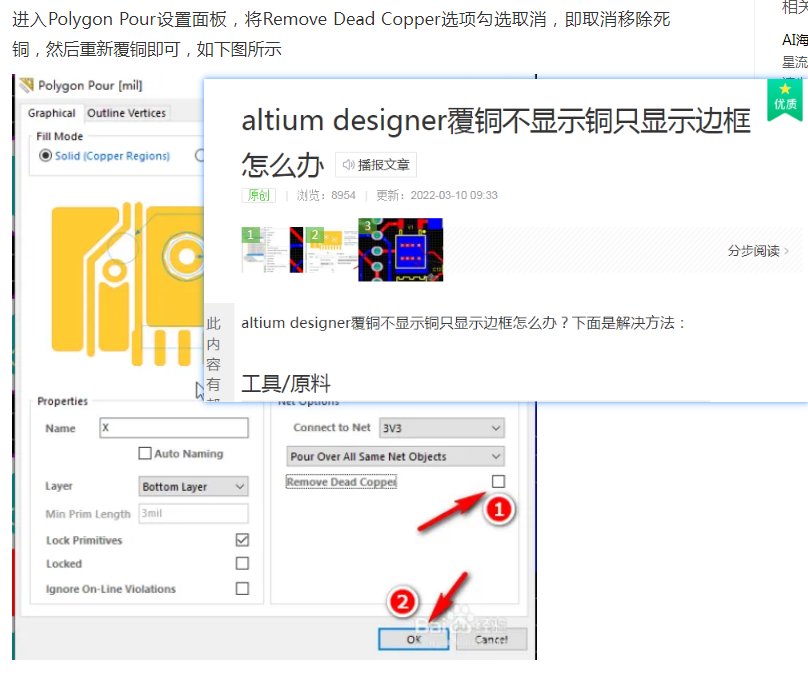The image size is (808, 675).
Task: Select Solid (Copper Regions) fill mode
Action: tap(45, 155)
